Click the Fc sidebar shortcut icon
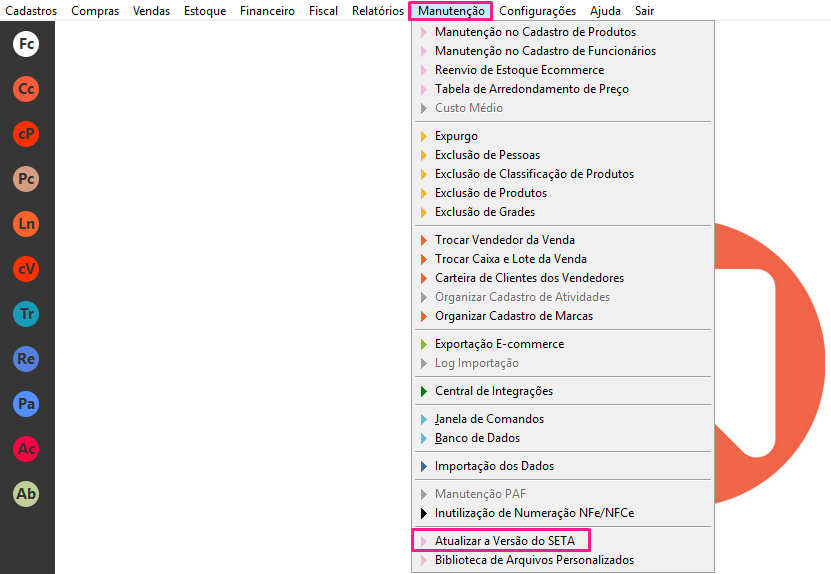This screenshot has height=574, width=831. (x=26, y=44)
